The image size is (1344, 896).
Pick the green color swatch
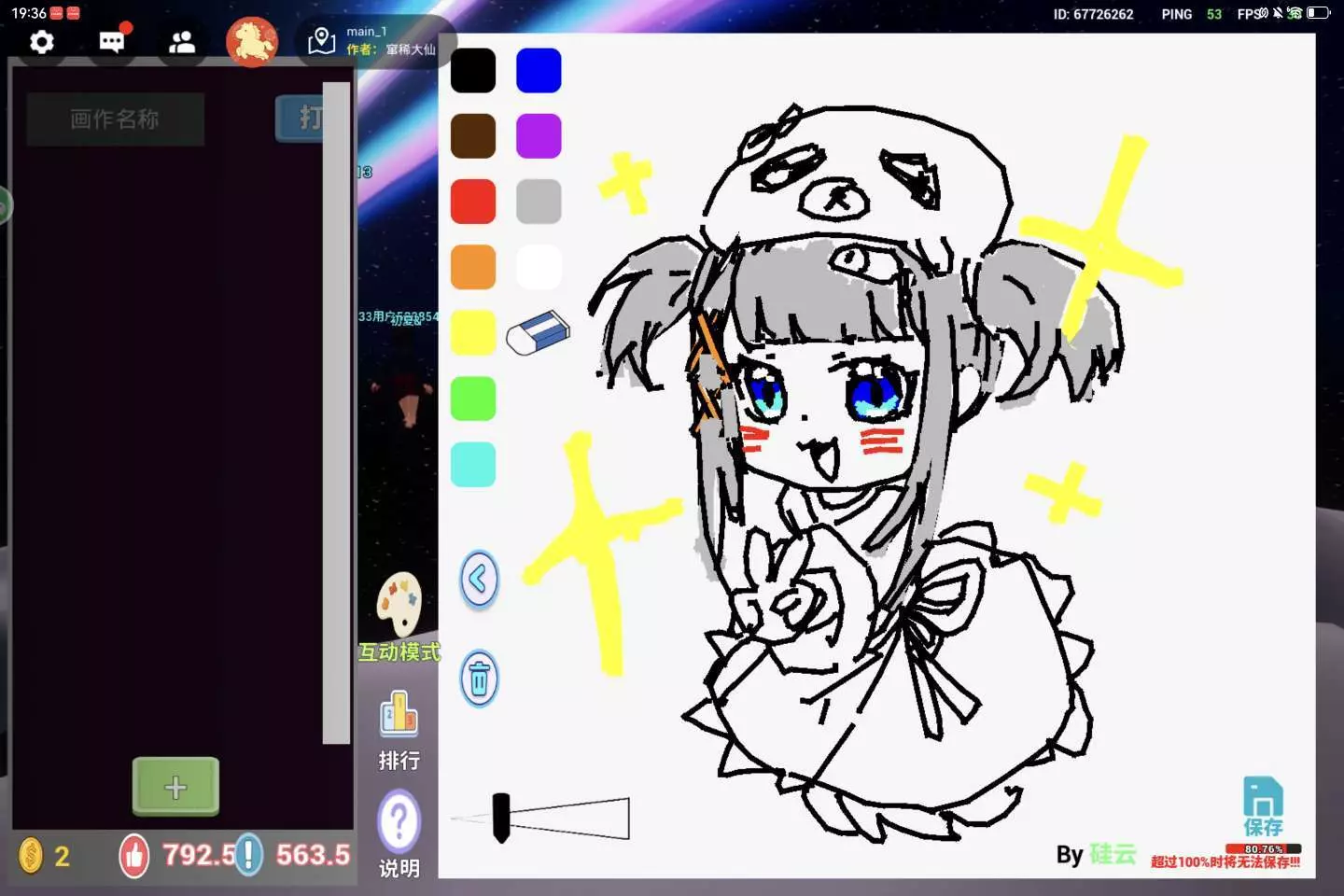pos(473,399)
